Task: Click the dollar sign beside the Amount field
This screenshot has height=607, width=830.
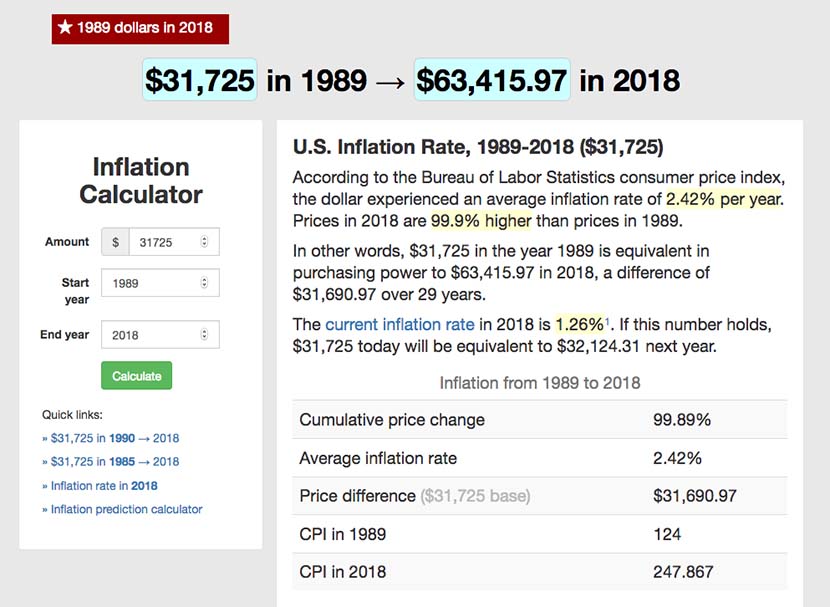Action: pos(116,242)
